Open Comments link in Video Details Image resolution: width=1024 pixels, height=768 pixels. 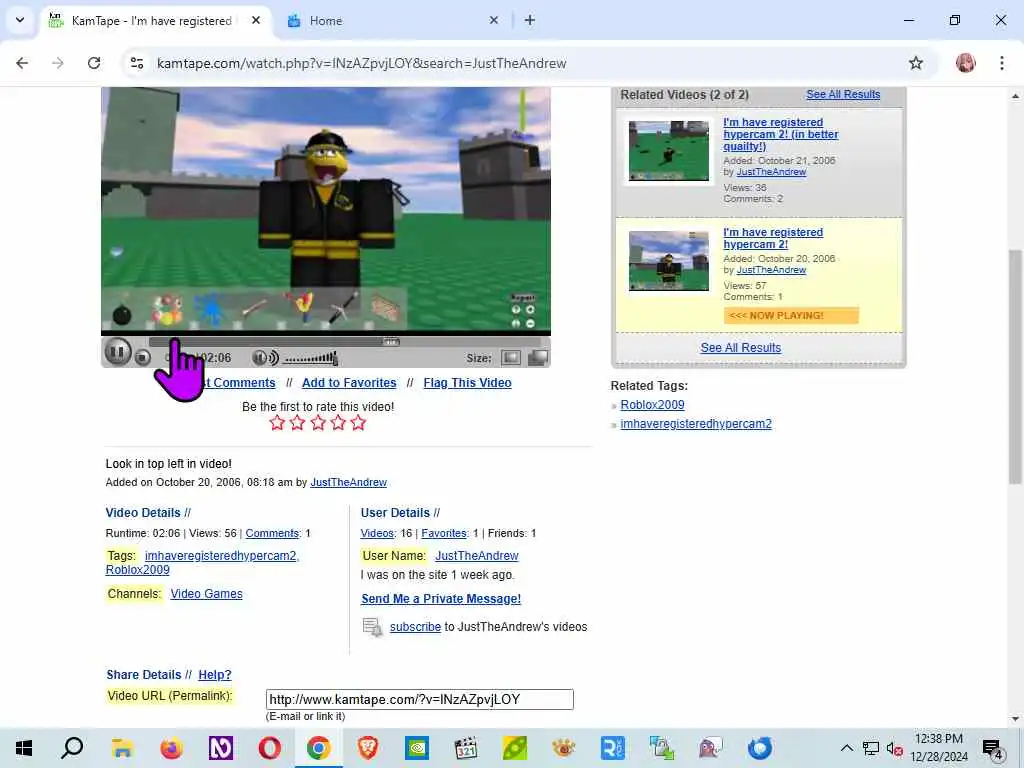coord(272,533)
